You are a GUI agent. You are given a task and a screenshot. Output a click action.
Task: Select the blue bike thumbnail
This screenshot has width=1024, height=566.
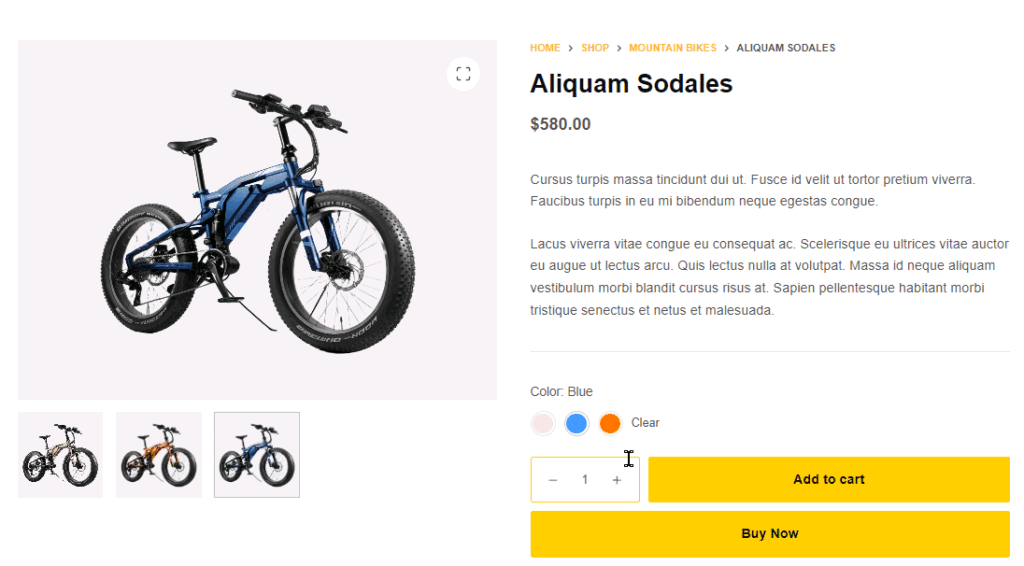(x=257, y=455)
